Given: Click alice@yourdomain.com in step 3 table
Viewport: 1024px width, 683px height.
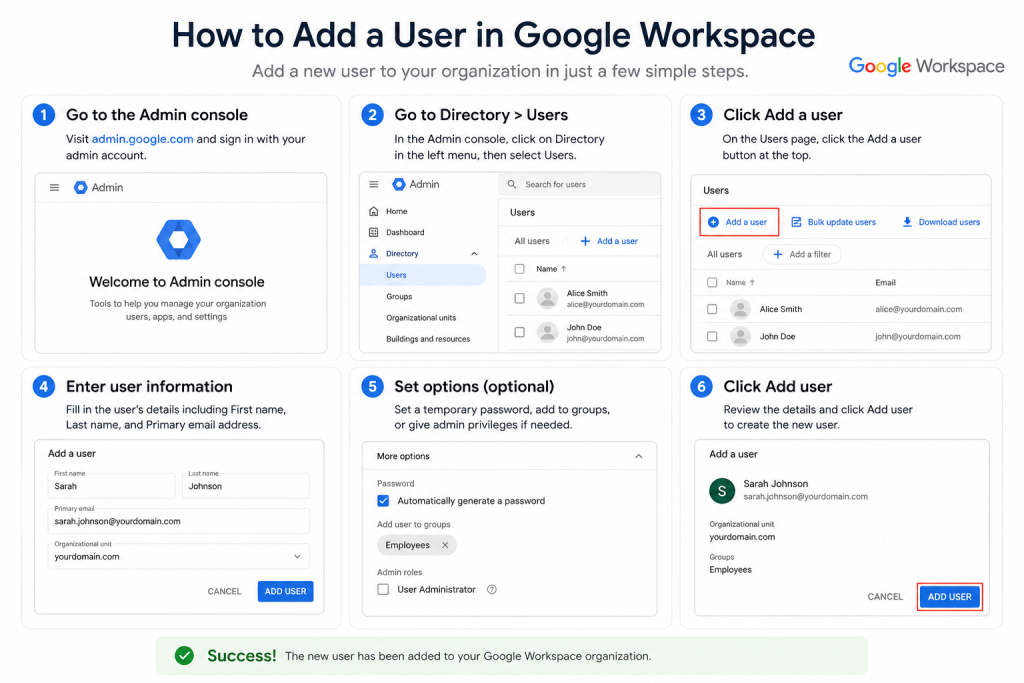Looking at the screenshot, I should pos(918,309).
